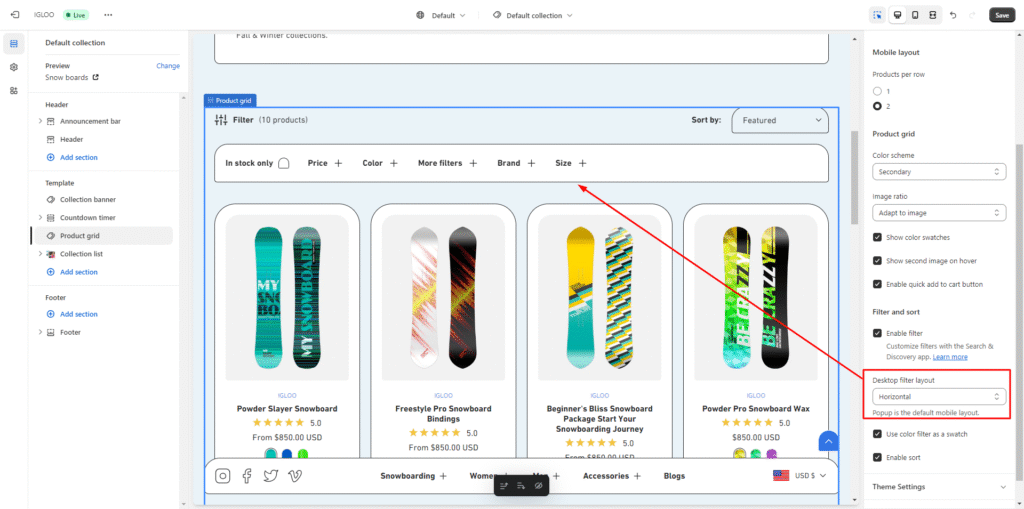Select Countdown timer section in sidebar
1024x509 pixels.
(87, 218)
